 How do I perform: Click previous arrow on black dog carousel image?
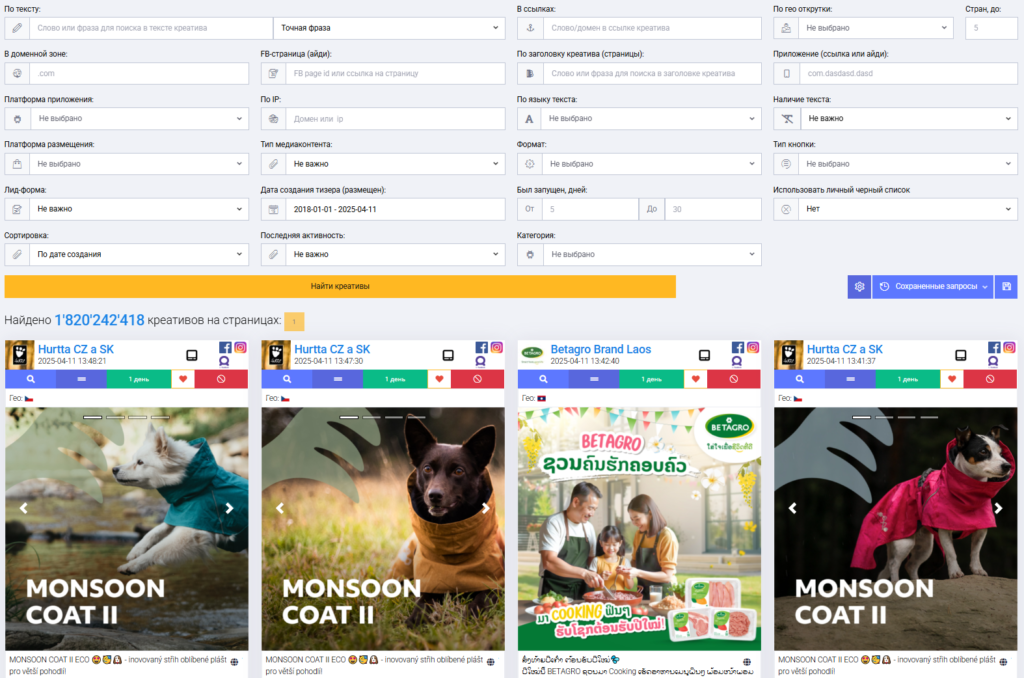[x=280, y=508]
